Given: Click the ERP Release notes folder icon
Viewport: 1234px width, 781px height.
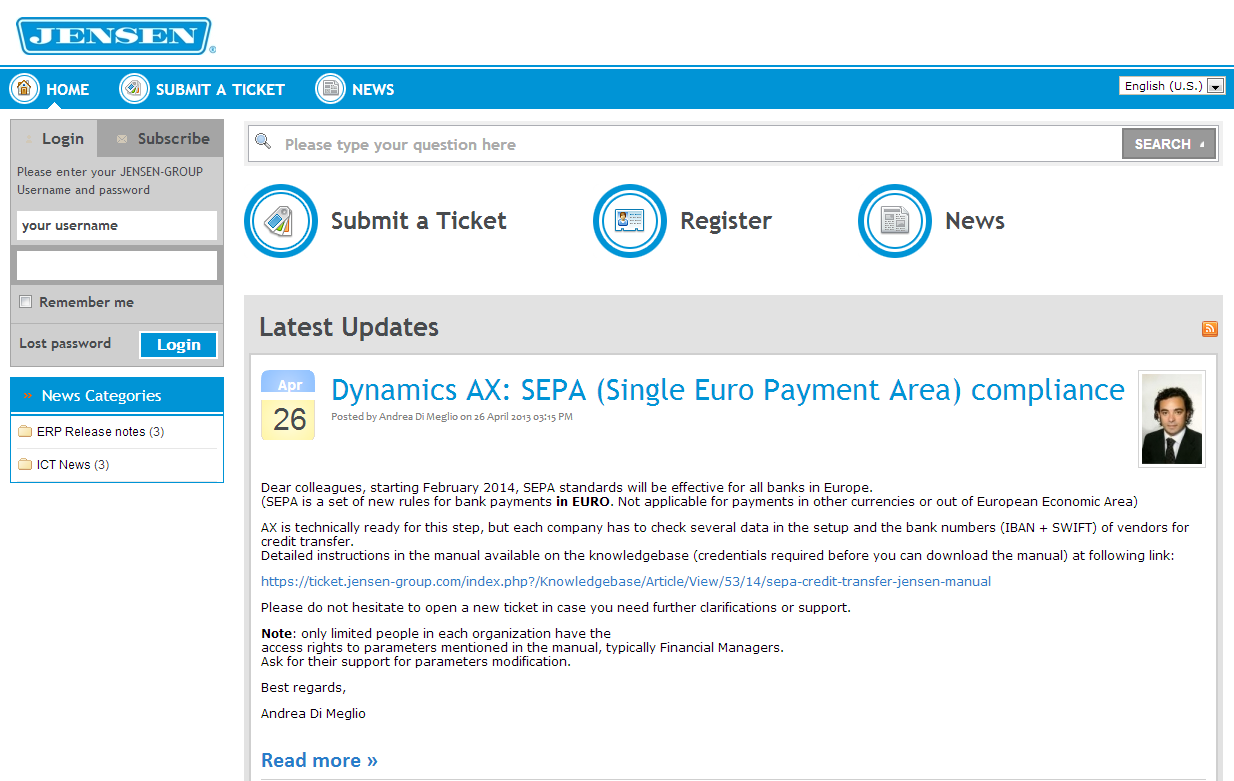Looking at the screenshot, I should (25, 432).
